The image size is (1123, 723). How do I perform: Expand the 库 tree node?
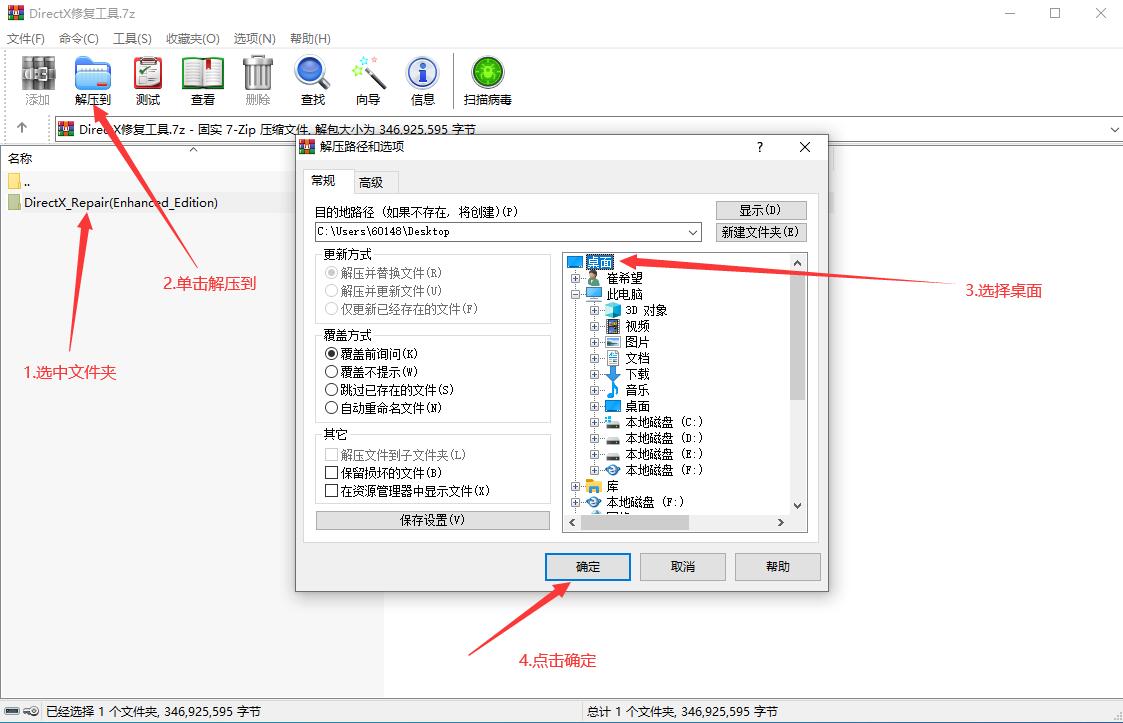pyautogui.click(x=576, y=486)
